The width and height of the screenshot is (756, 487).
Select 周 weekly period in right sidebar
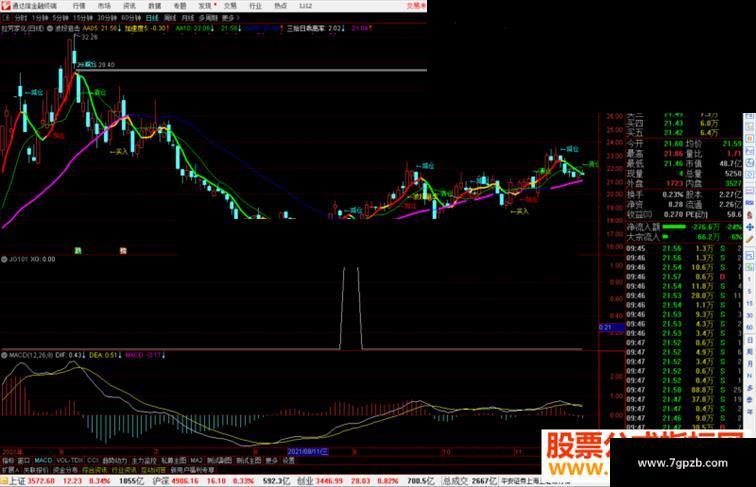click(x=749, y=352)
